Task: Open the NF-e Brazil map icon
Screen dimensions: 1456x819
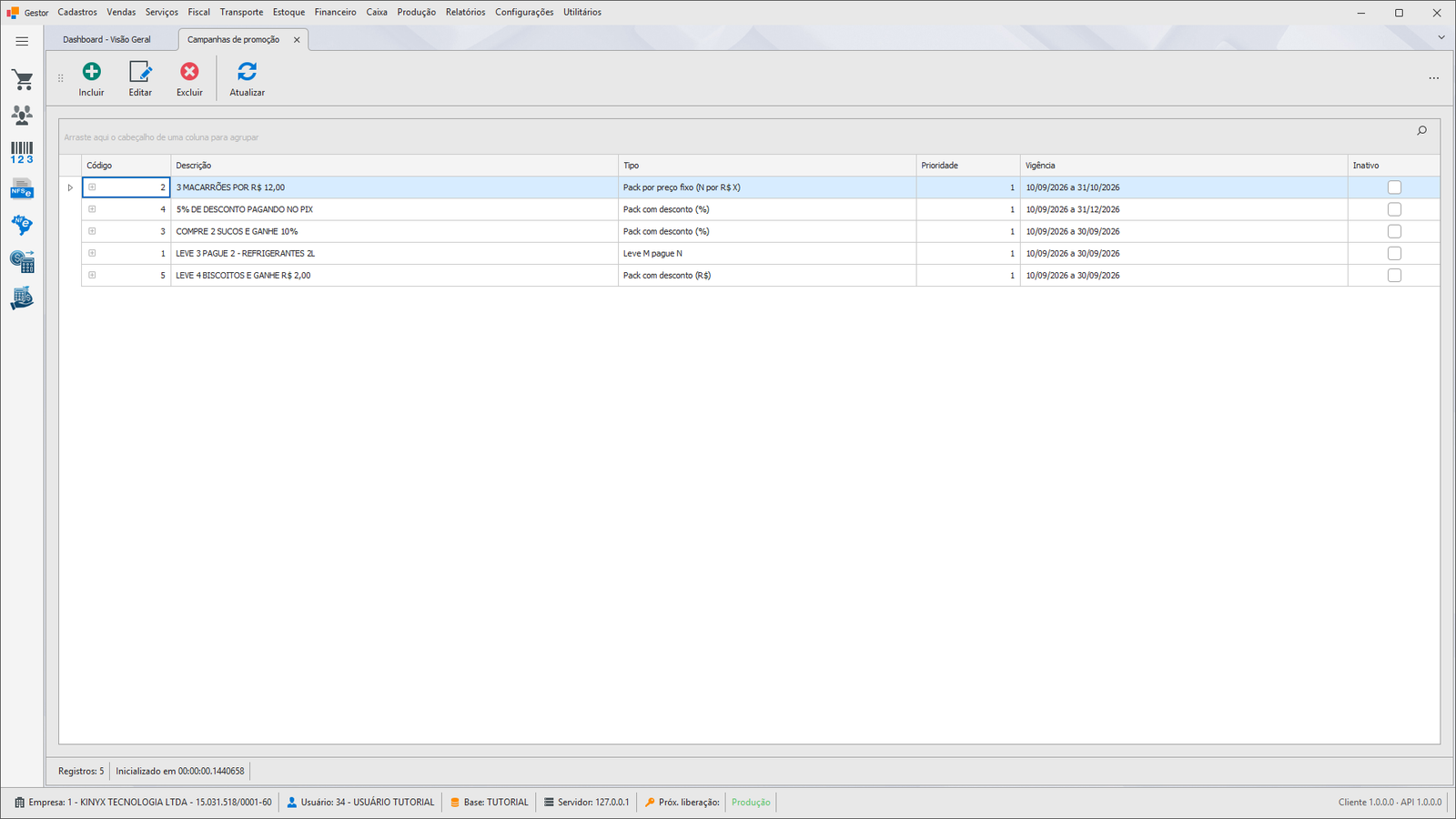Action: point(22,225)
